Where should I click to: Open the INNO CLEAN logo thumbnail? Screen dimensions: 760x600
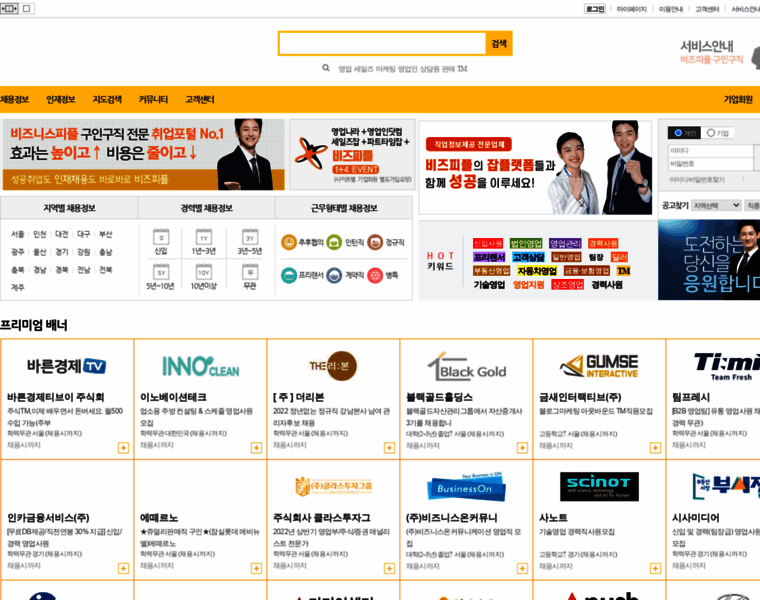tap(200, 366)
